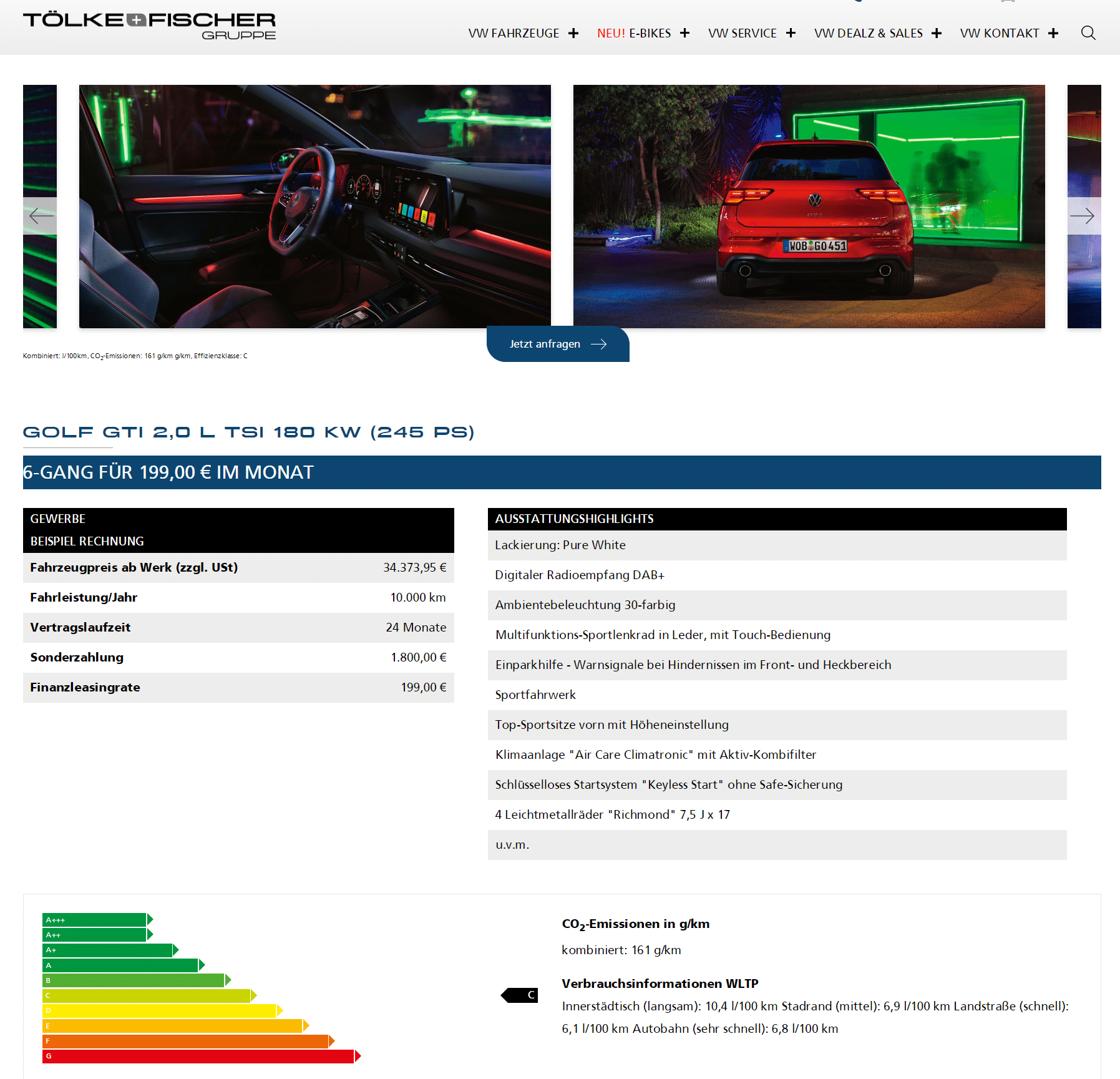Image resolution: width=1120 pixels, height=1079 pixels.
Task: Show the previous carousel image arrow
Action: pyautogui.click(x=40, y=216)
